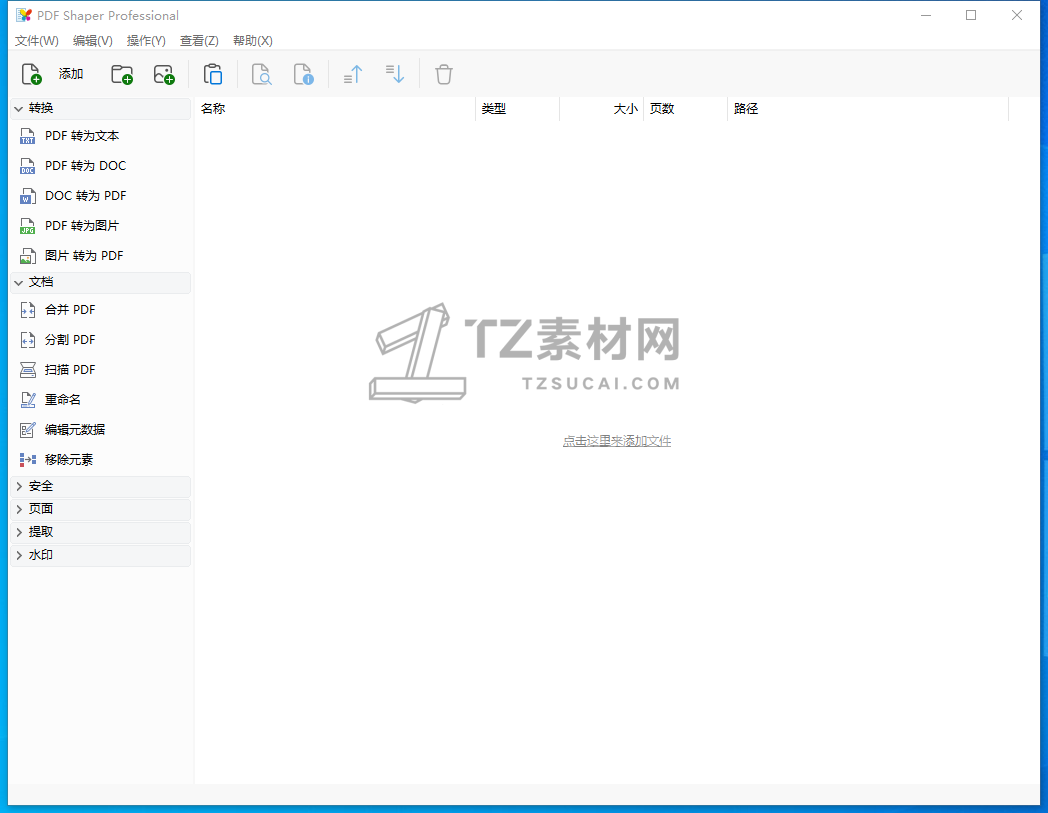Click the 点击这里来添加文件 link
This screenshot has height=813, width=1048.
click(617, 441)
